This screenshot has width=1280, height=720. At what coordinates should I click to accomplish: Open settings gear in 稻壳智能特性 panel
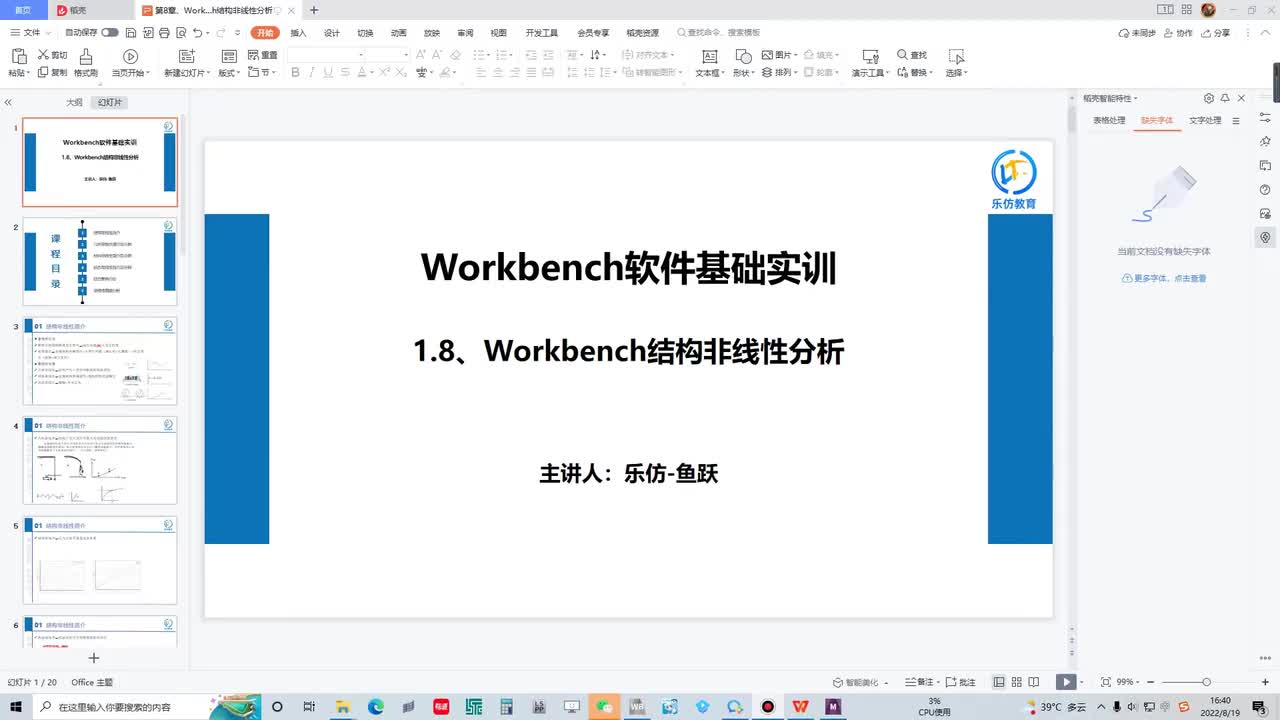click(1209, 98)
